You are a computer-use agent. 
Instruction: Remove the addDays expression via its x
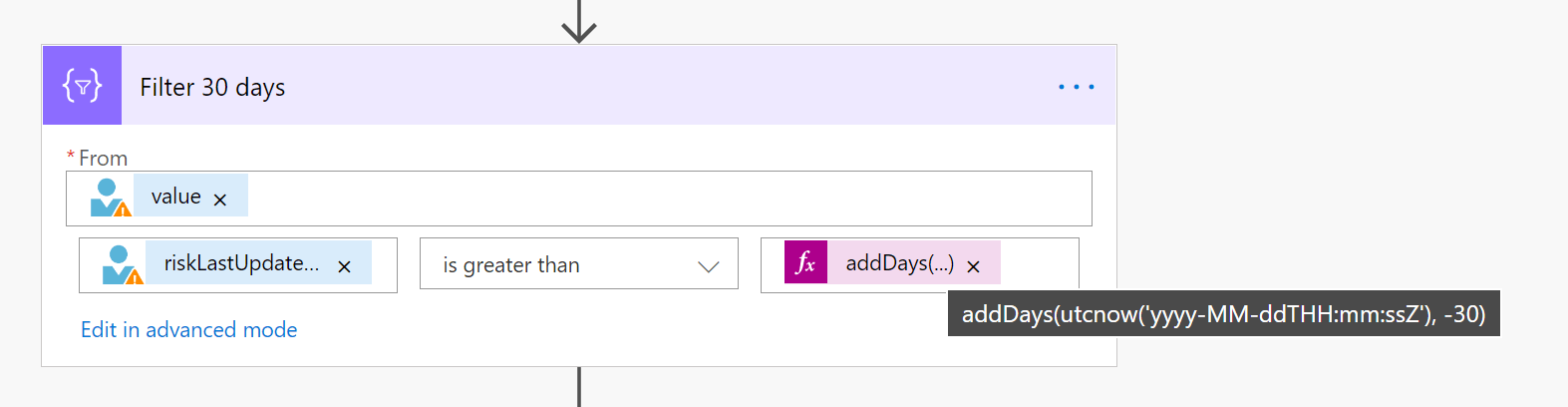tap(973, 266)
